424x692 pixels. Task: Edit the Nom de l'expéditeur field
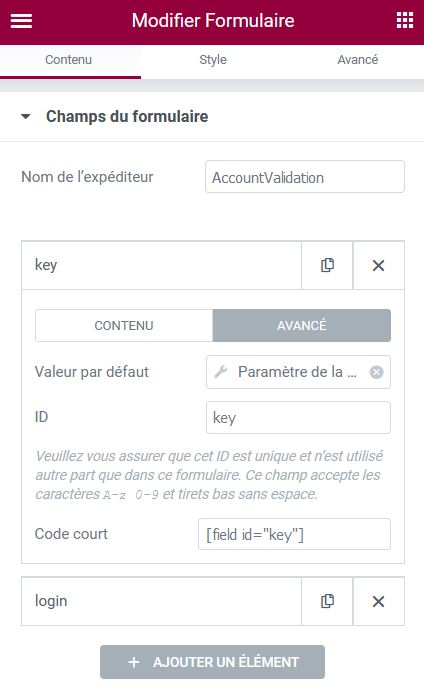[x=304, y=177]
